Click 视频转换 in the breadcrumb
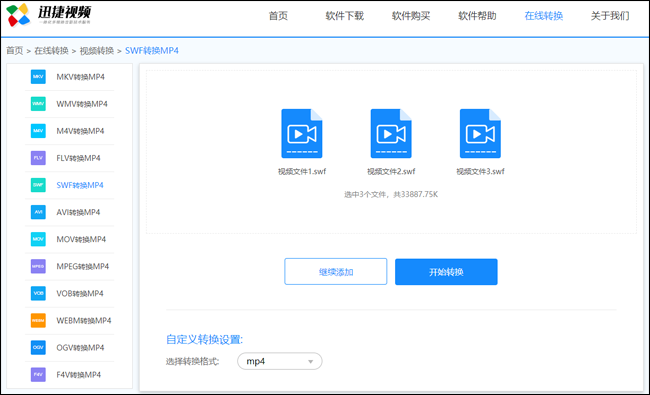Image resolution: width=650 pixels, height=395 pixels. pyautogui.click(x=97, y=51)
